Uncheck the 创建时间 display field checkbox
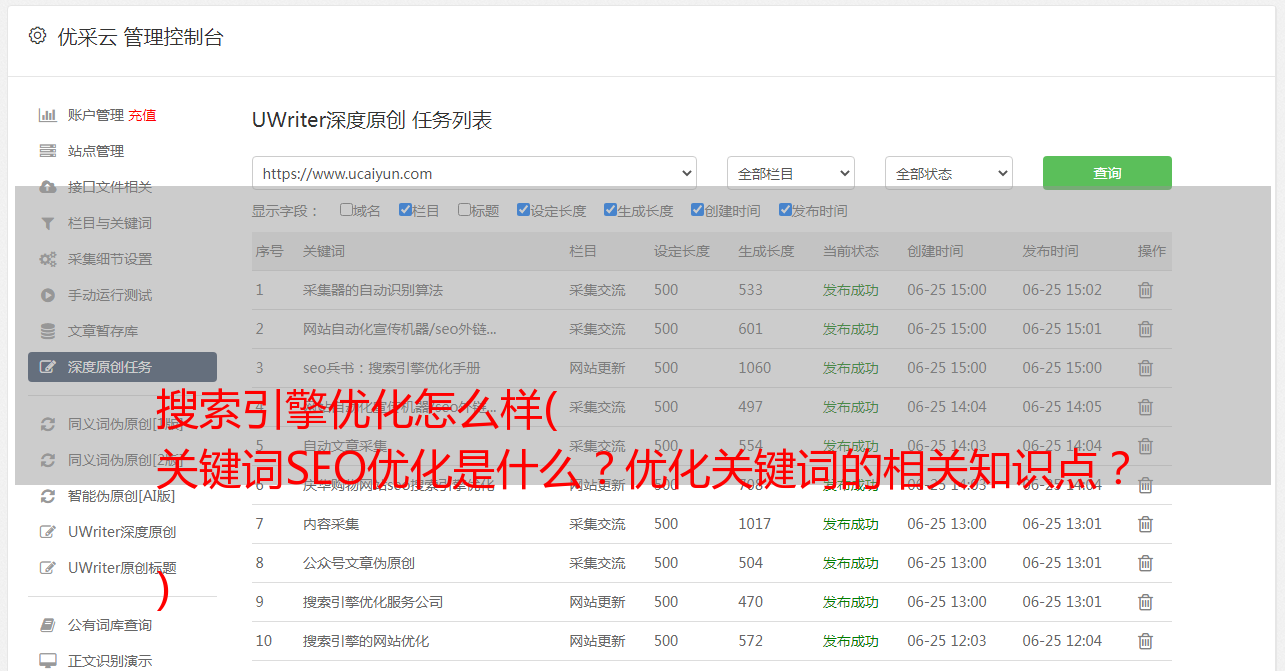 pyautogui.click(x=697, y=210)
